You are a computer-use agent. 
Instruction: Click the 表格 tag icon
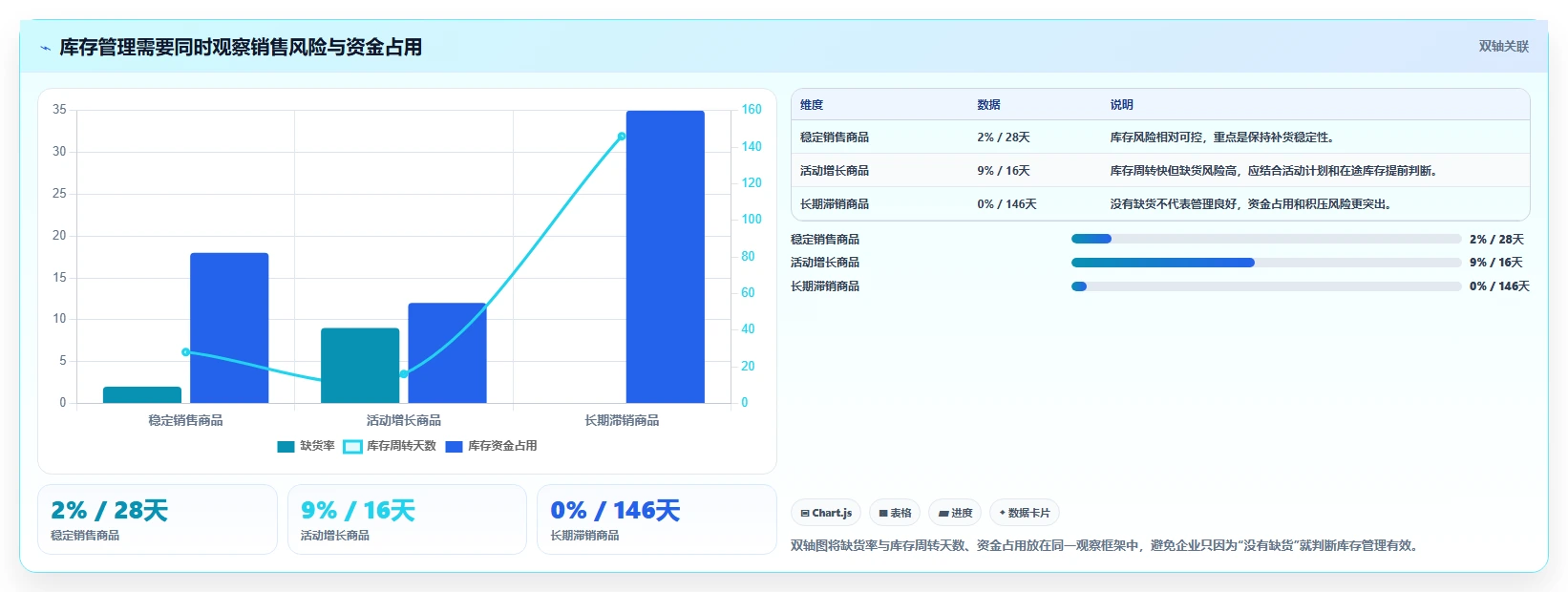coord(883,514)
